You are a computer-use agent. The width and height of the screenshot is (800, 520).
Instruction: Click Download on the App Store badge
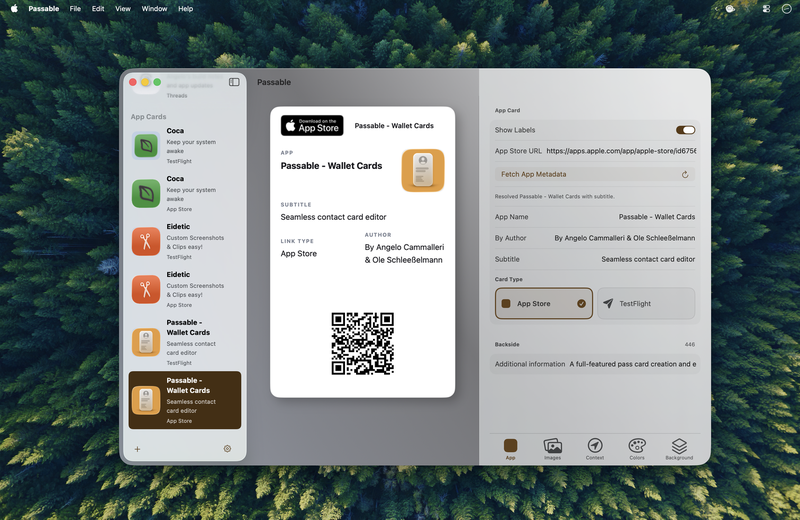[x=312, y=126]
